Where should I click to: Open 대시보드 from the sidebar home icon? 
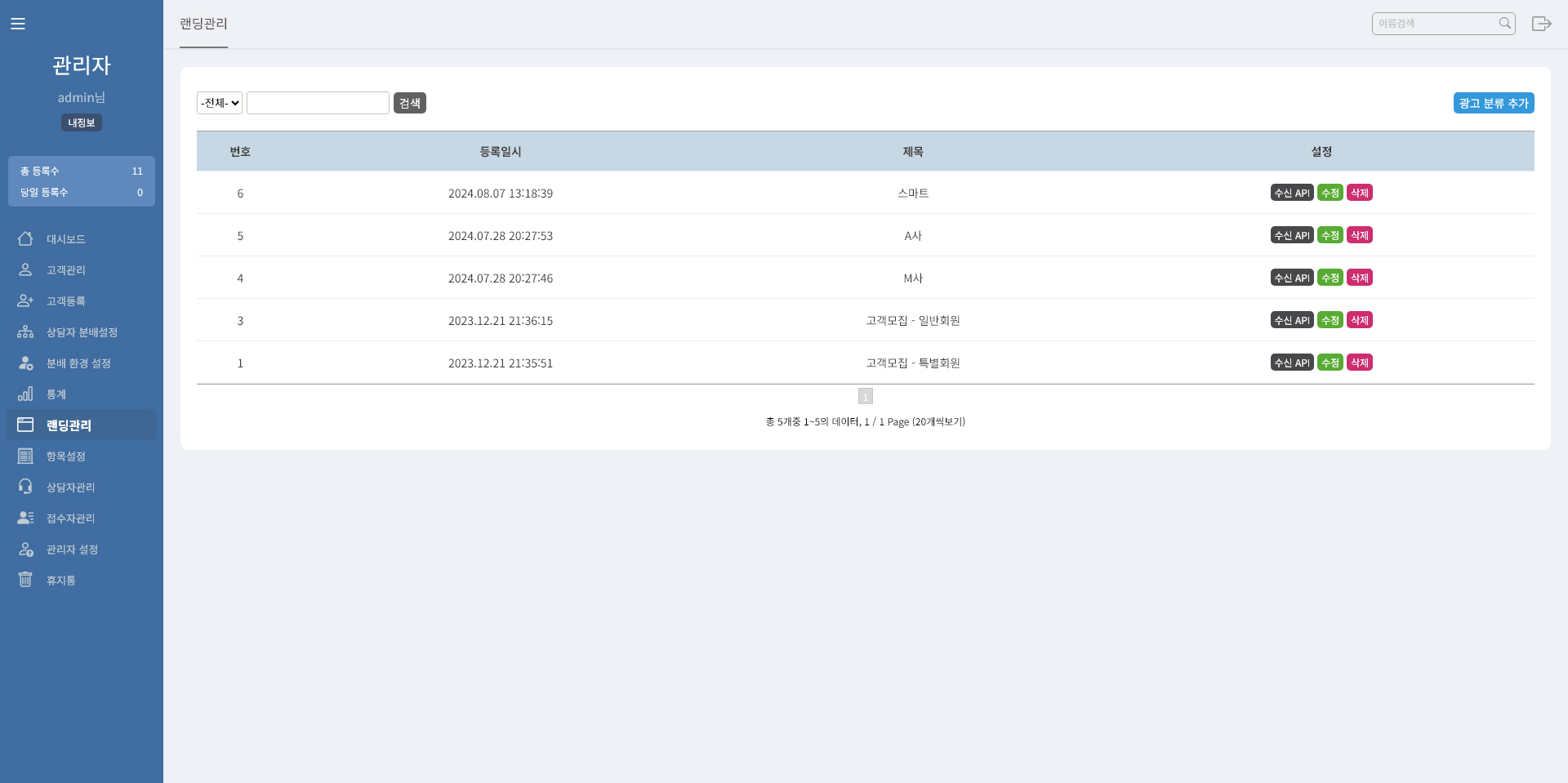pyautogui.click(x=25, y=239)
